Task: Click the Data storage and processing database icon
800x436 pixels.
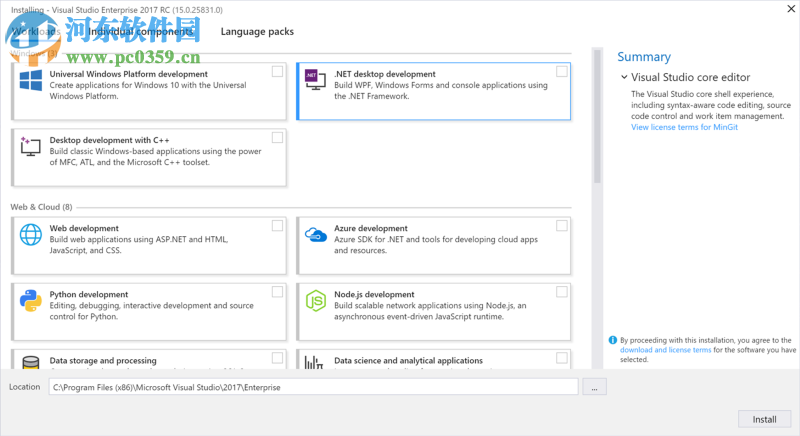Action: (x=30, y=362)
